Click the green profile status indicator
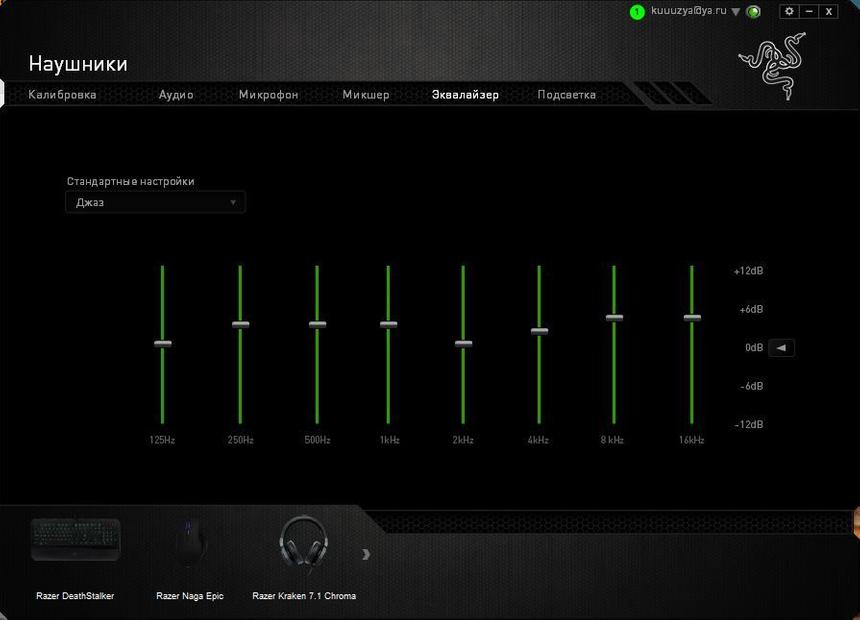This screenshot has height=620, width=860. (x=637, y=11)
